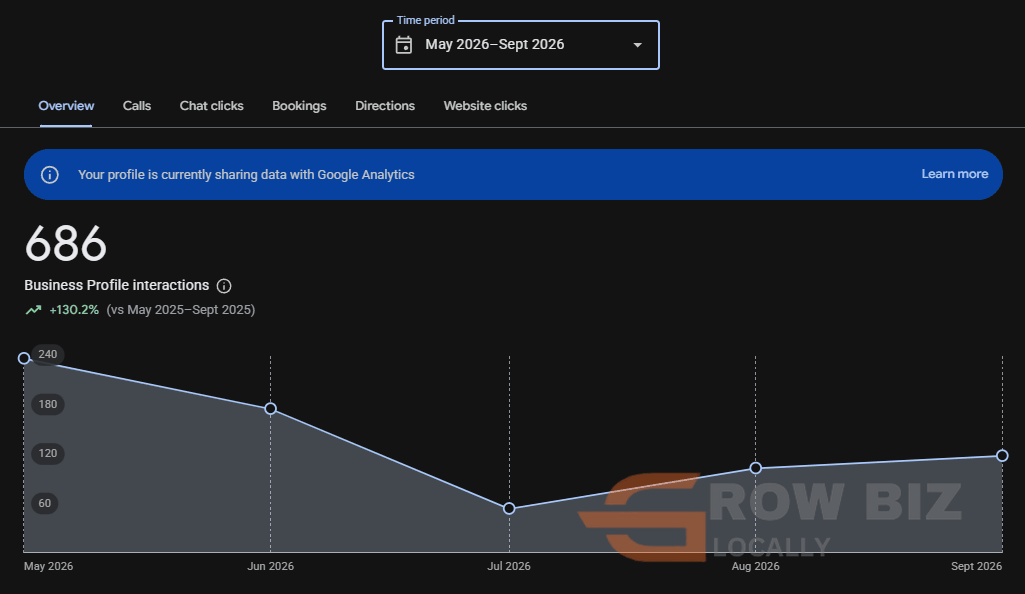Go to the Bookings tab
Image resolution: width=1025 pixels, height=594 pixels.
(299, 106)
